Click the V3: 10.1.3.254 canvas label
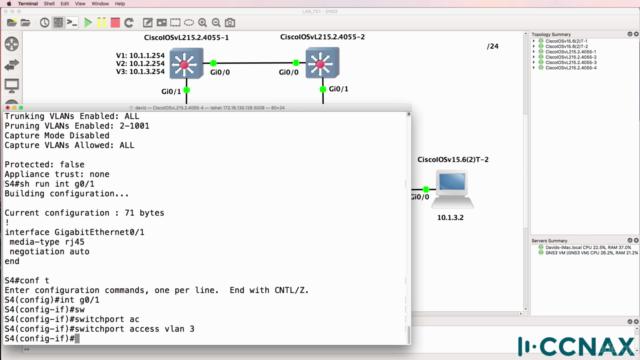The image size is (640, 360). click(140, 72)
